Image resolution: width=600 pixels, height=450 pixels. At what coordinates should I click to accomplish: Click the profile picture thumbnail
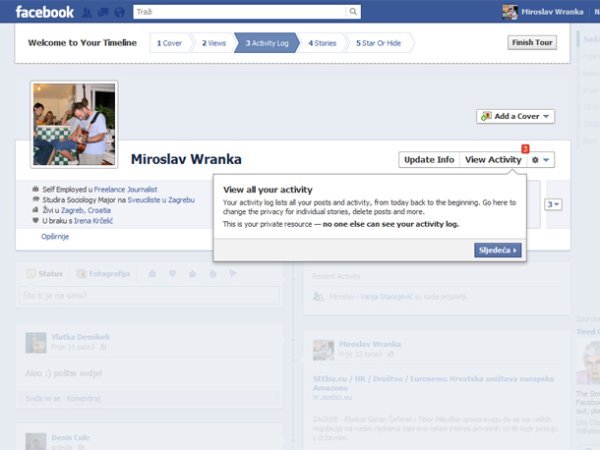point(74,124)
